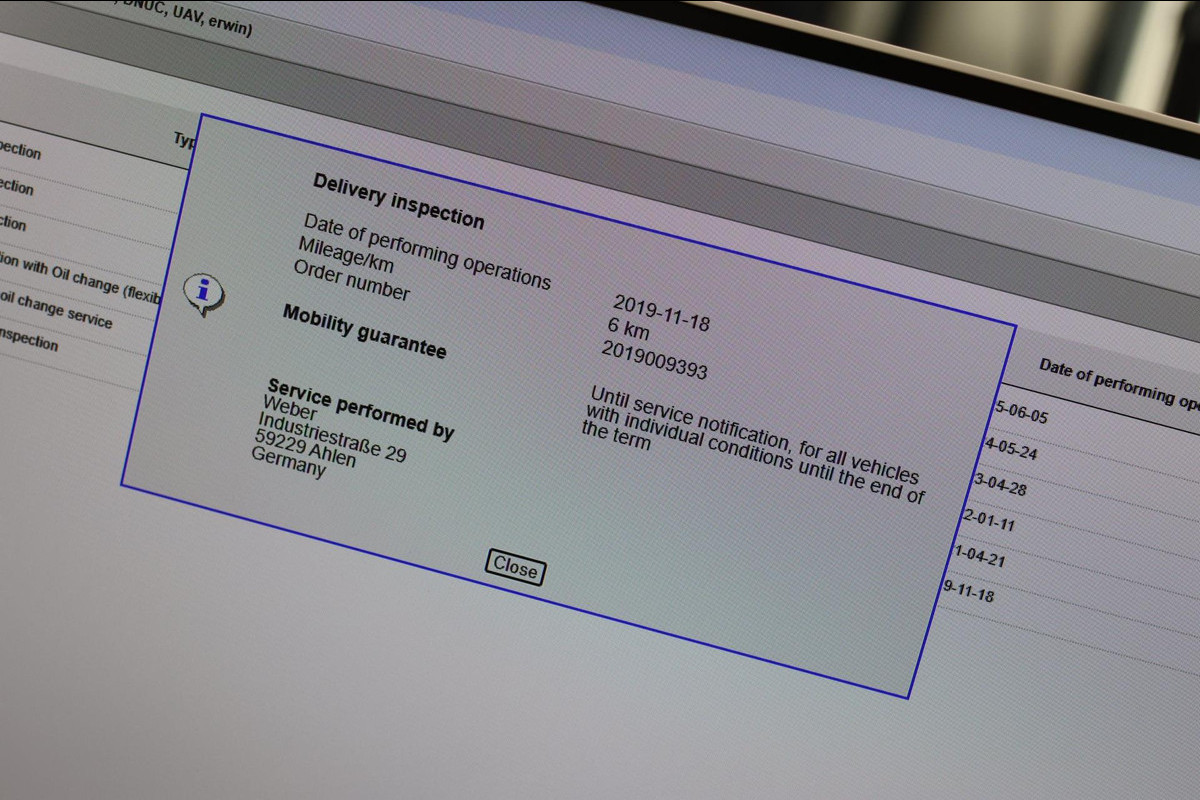Click the 'Delivery inspection' dialog heading
Viewport: 1200px width, 800px height.
(398, 201)
